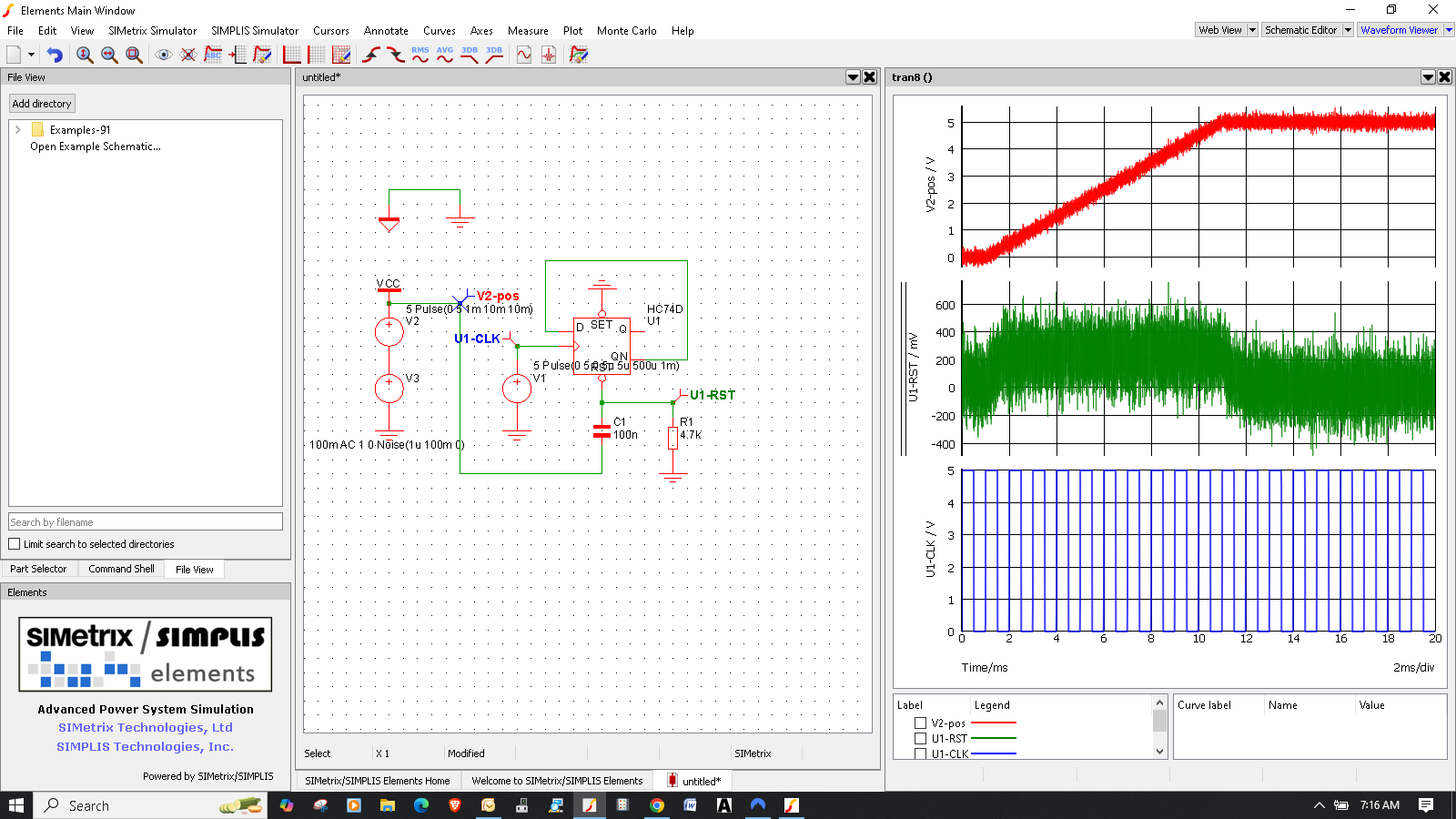Click the hide curves crossed-eye icon
Image resolution: width=1456 pixels, height=819 pixels.
point(188,55)
